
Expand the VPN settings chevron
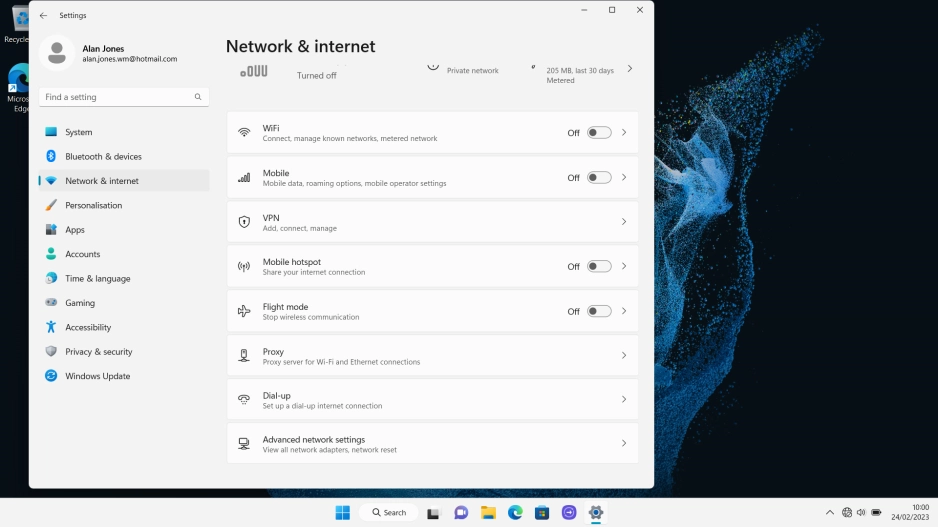click(x=624, y=222)
